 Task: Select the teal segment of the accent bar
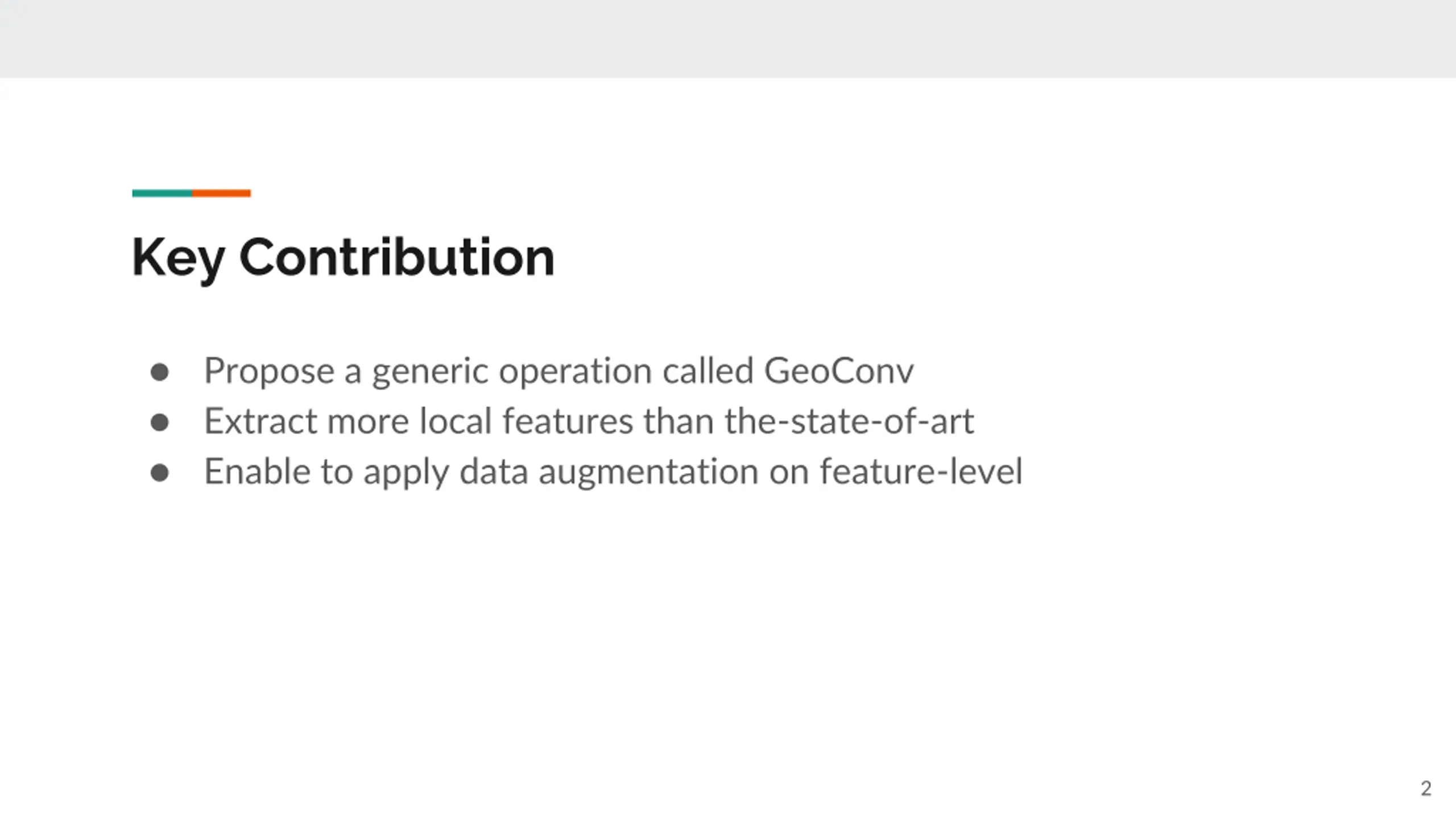point(162,193)
